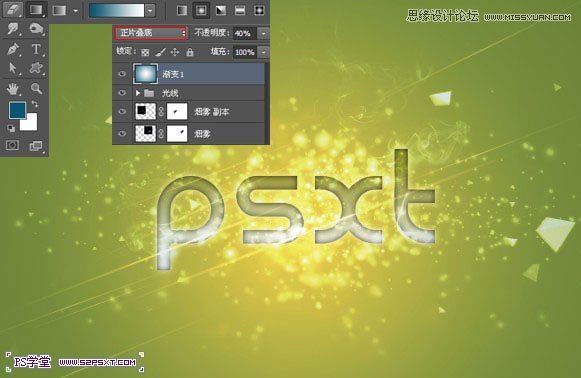The width and height of the screenshot is (581, 378).
Task: Toggle Quick Mask mode
Action: coord(12,145)
